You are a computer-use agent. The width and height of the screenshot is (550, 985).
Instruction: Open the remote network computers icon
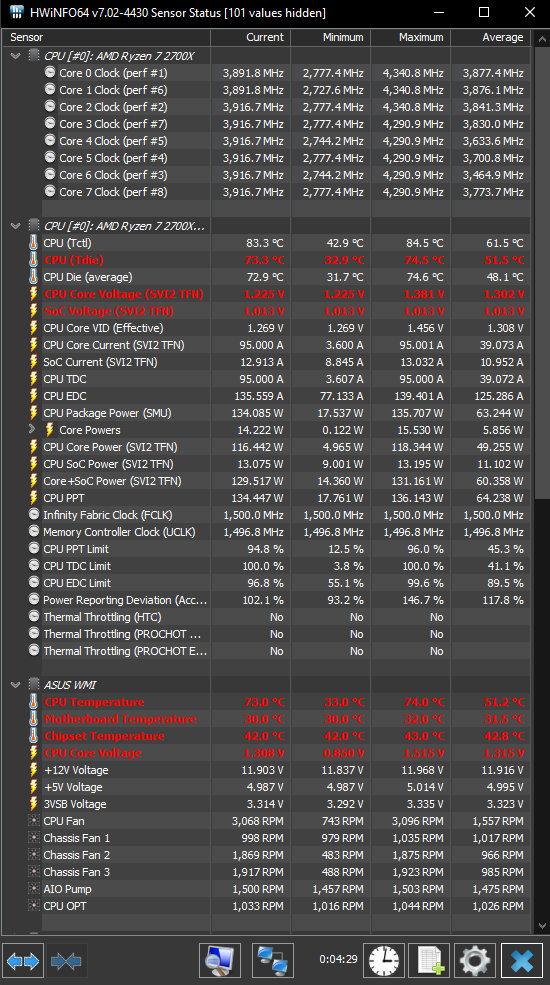pos(273,961)
